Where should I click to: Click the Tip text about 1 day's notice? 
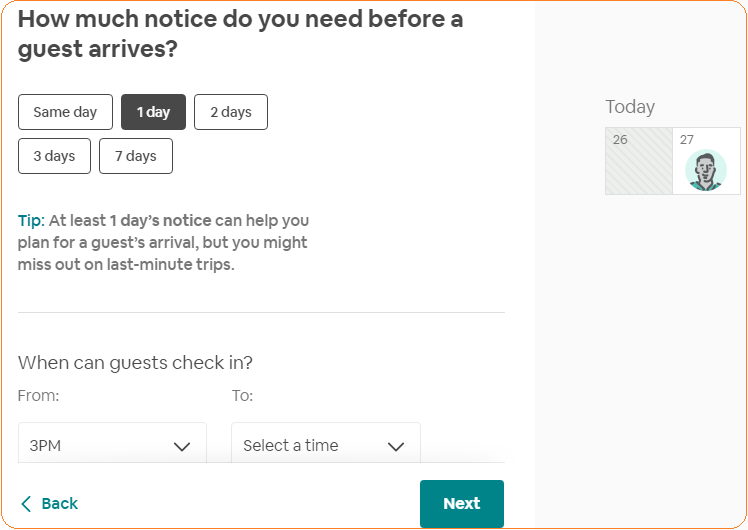[165, 242]
